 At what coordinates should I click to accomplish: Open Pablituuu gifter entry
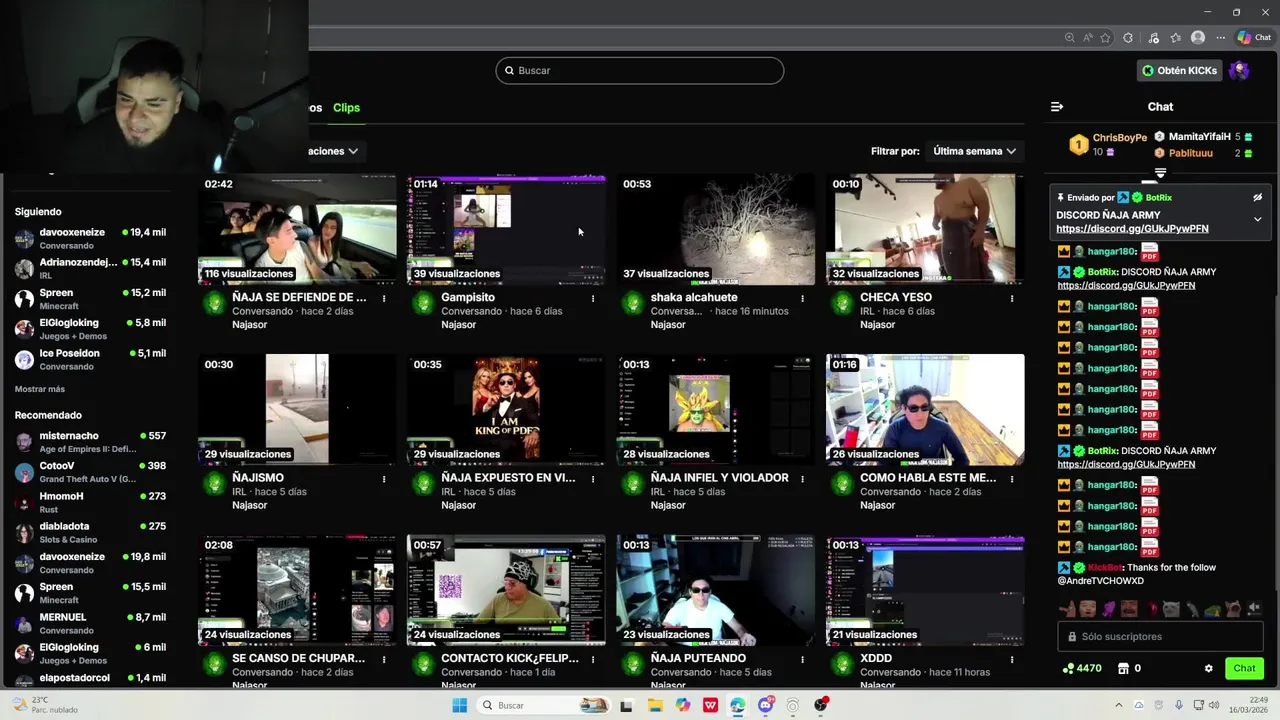1204,153
